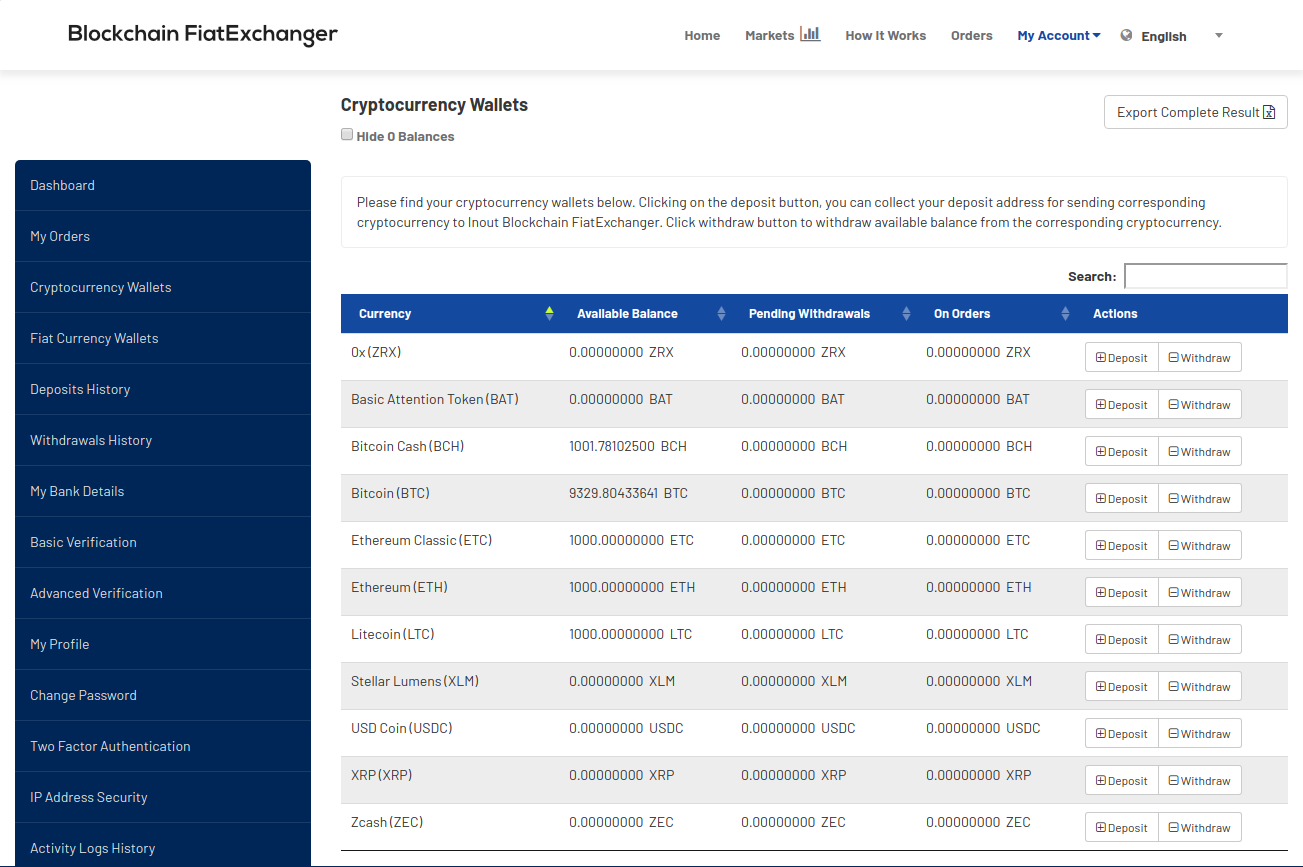The height and width of the screenshot is (867, 1303).
Task: Select Home in the navigation bar
Action: click(702, 34)
